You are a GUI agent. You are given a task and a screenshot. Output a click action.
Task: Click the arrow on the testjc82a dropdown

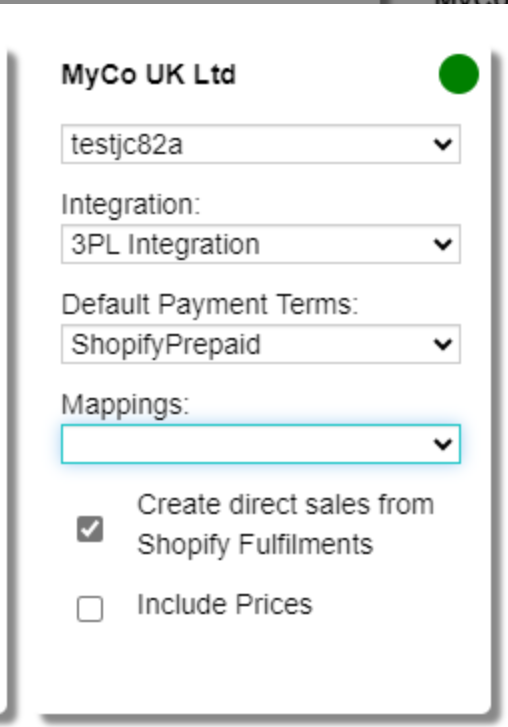coord(443,145)
